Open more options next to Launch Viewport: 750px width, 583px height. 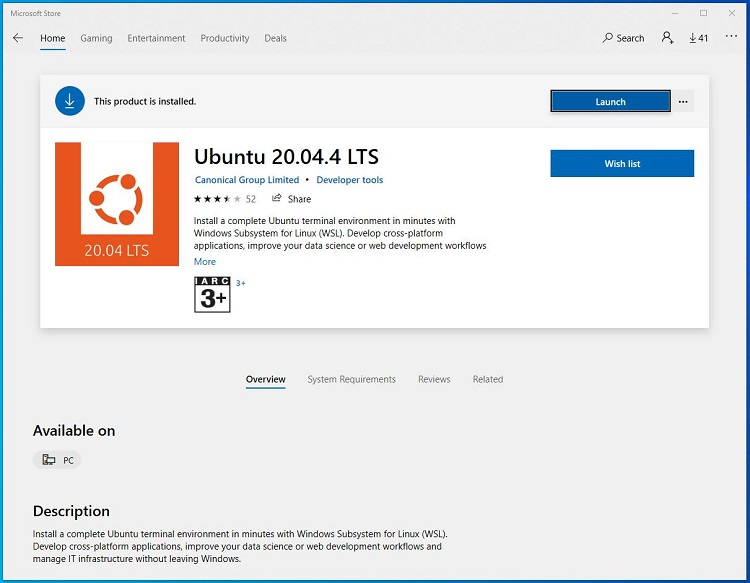[683, 101]
